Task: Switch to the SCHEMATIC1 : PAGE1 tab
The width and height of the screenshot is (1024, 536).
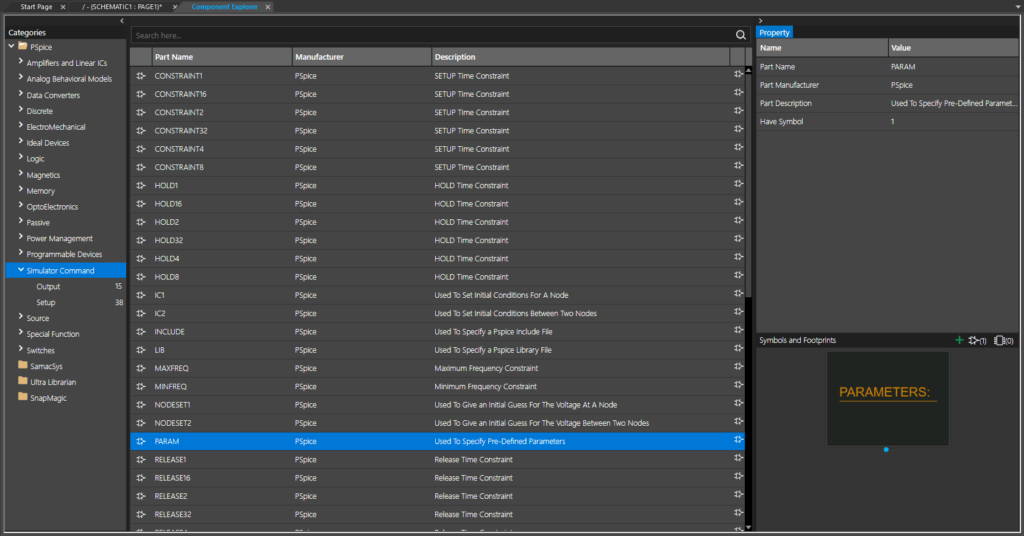Action: tap(122, 7)
